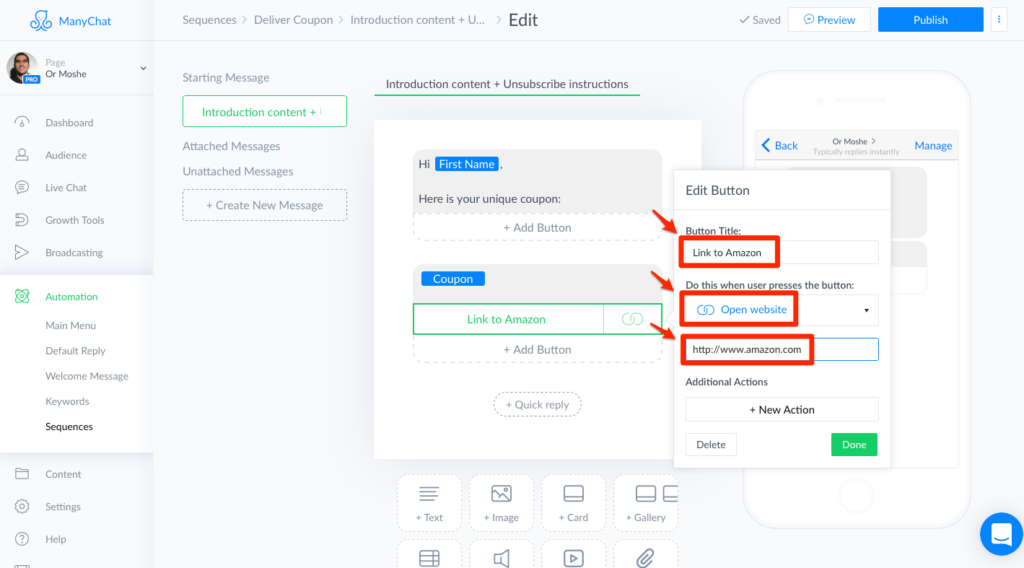Open Welcome Message settings
The image size is (1024, 568).
tap(87, 376)
